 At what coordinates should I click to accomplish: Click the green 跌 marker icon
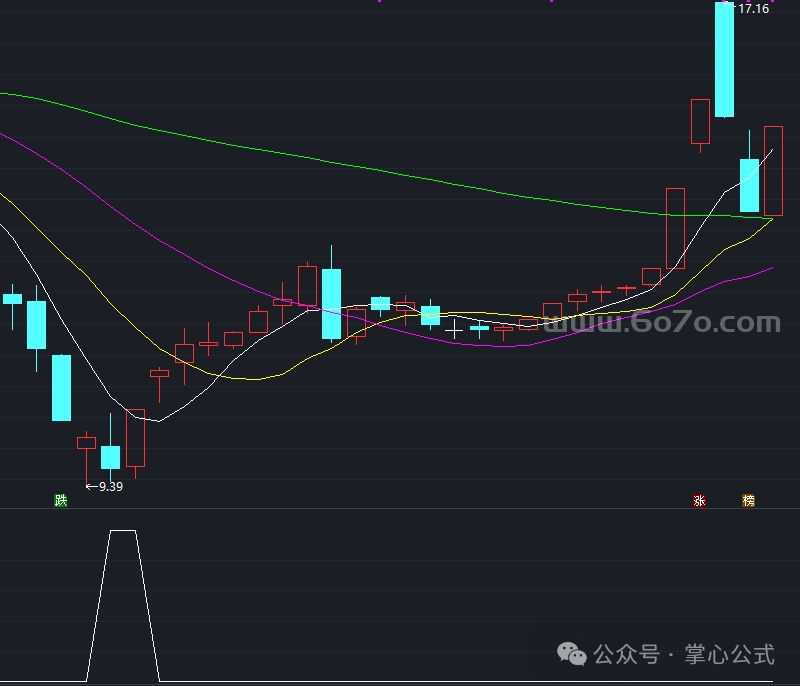pyautogui.click(x=61, y=500)
